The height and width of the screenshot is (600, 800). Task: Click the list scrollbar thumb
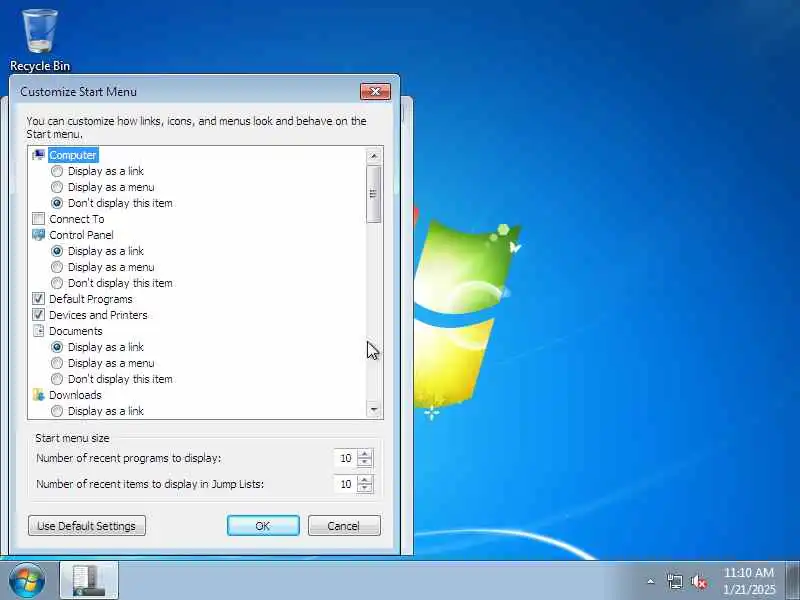click(x=374, y=194)
